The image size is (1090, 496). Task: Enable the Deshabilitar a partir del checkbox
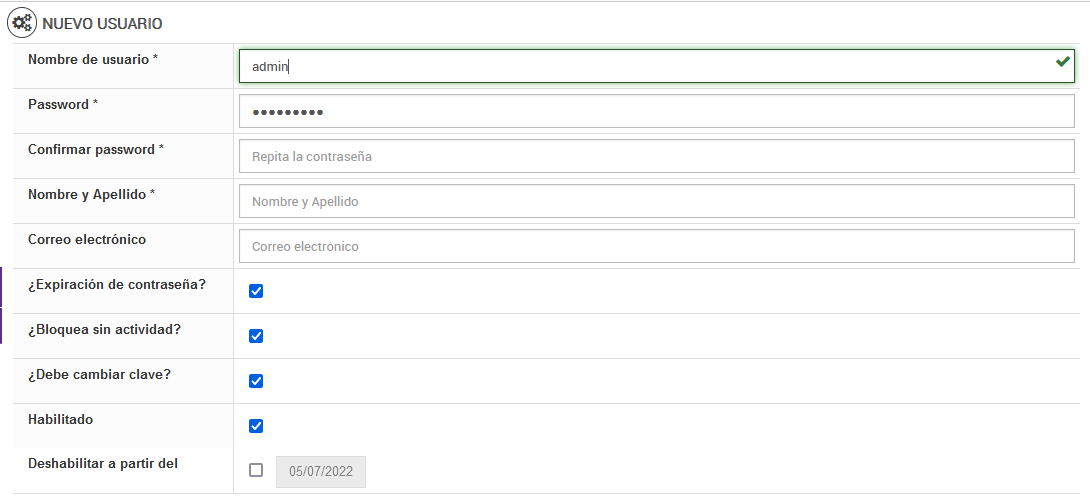click(x=256, y=470)
